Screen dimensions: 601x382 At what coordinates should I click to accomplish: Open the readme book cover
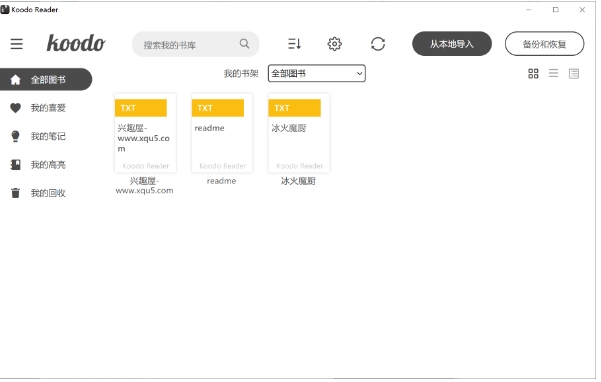tap(222, 133)
